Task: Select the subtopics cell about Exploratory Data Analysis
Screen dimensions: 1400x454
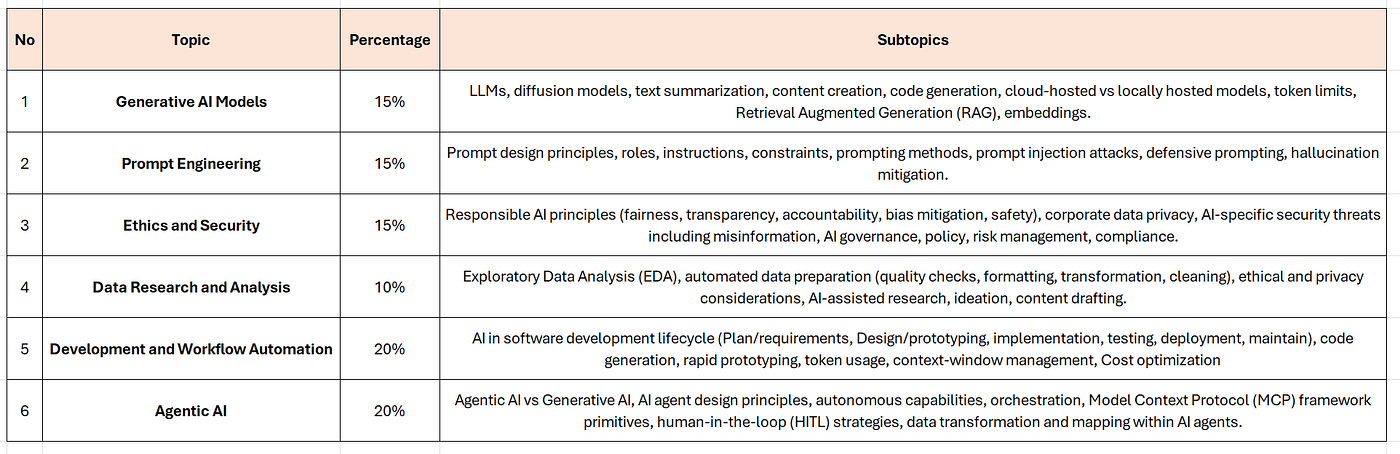Action: pyautogui.click(x=913, y=287)
